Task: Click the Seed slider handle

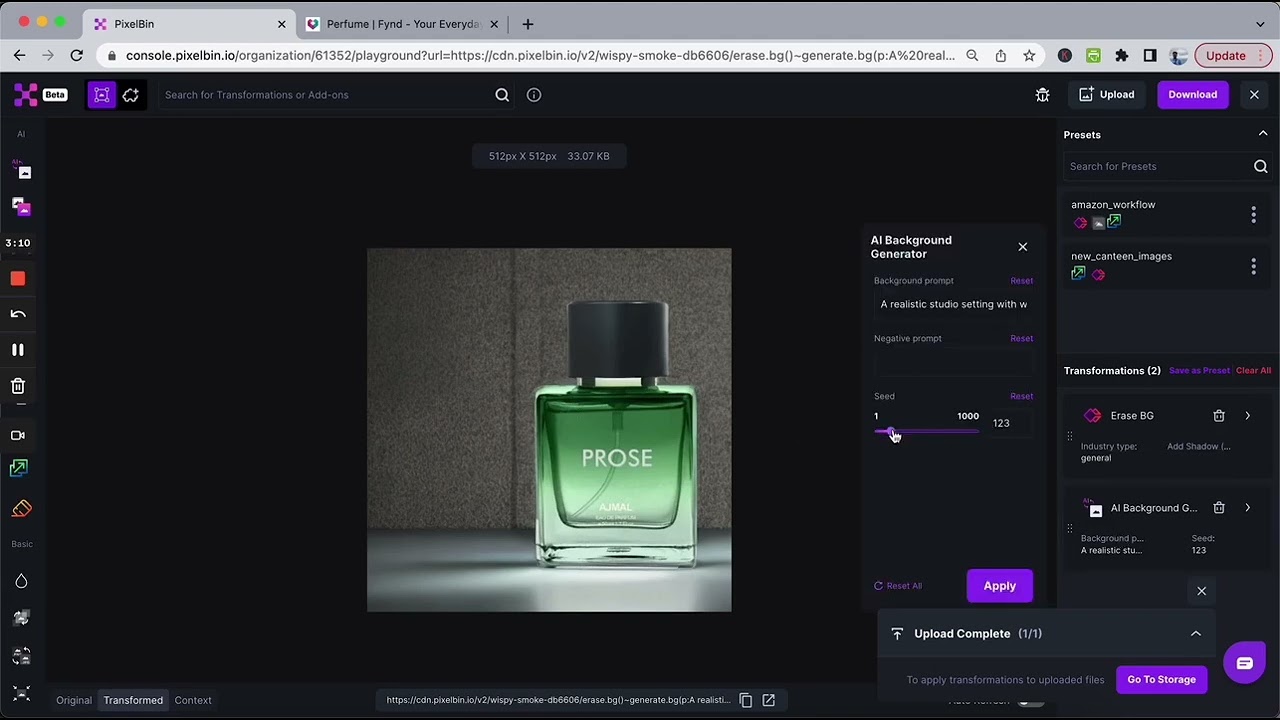Action: coord(890,431)
